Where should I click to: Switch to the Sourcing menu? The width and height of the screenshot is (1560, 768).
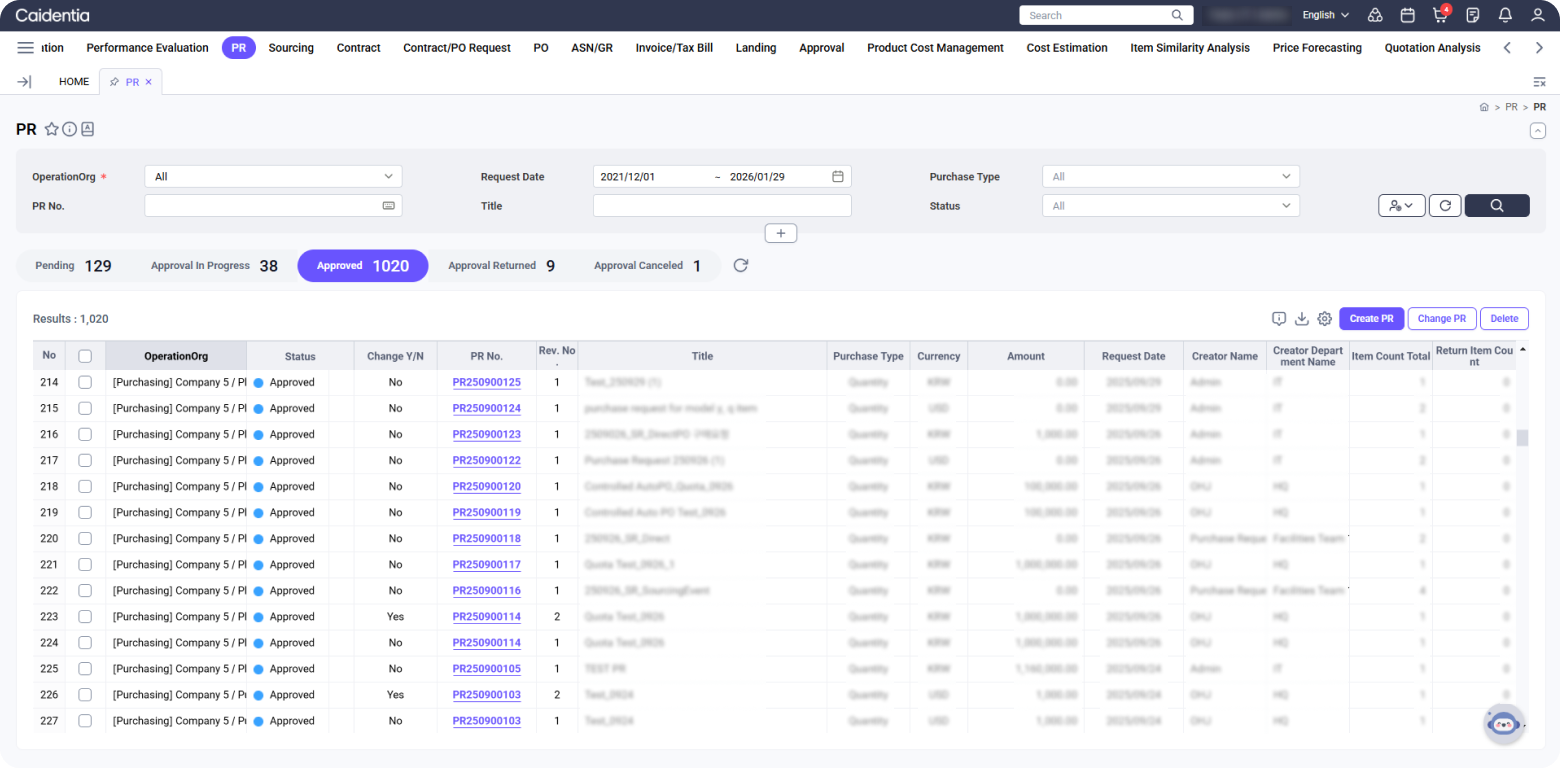291,48
